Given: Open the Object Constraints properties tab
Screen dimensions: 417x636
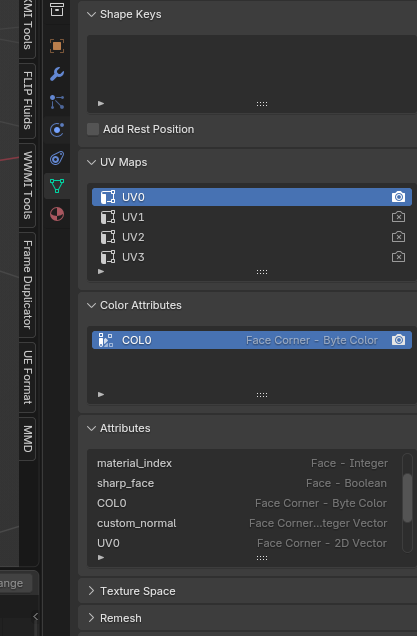Looking at the screenshot, I should 57,158.
